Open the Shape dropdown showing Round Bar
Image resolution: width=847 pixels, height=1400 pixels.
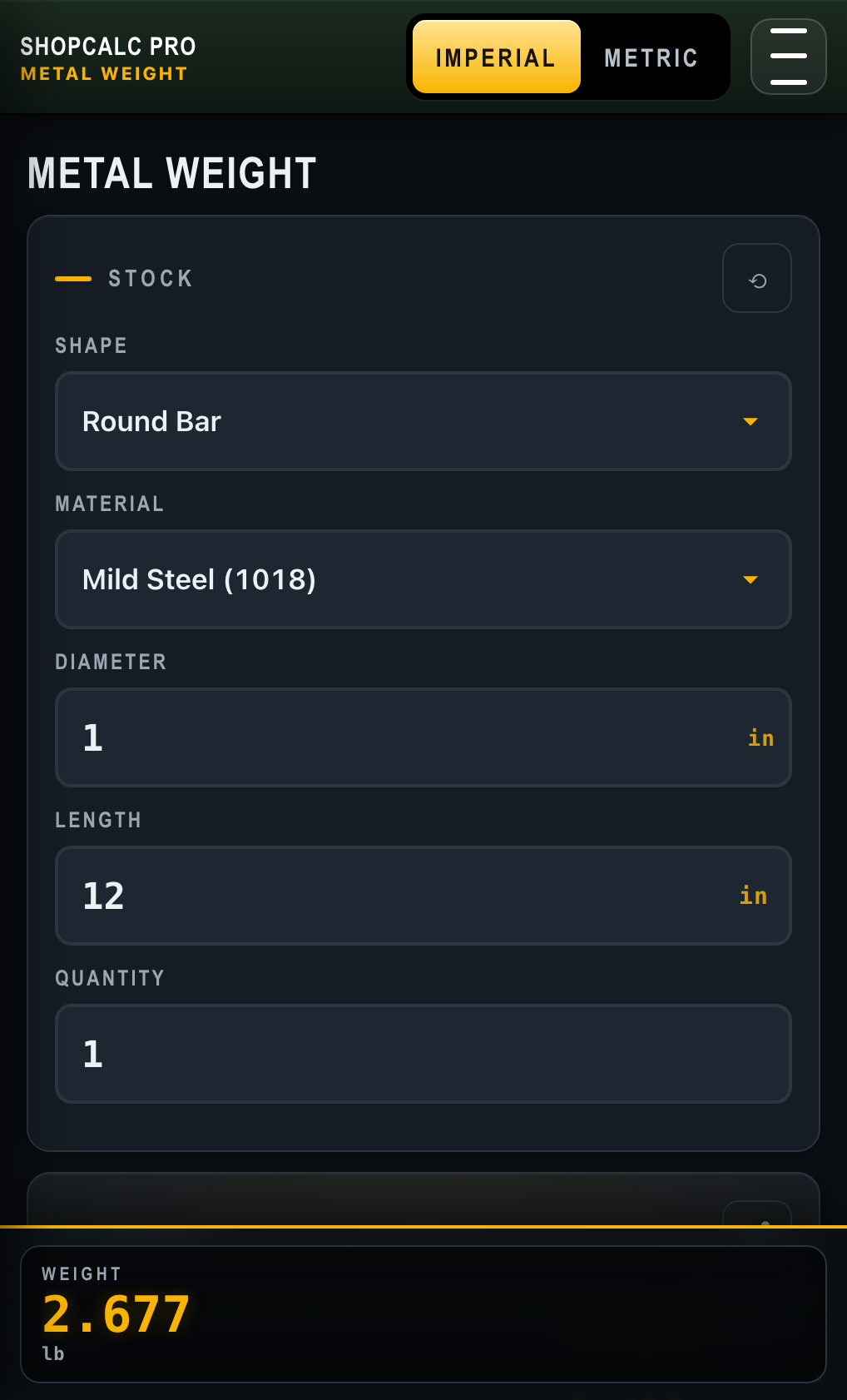[423, 421]
